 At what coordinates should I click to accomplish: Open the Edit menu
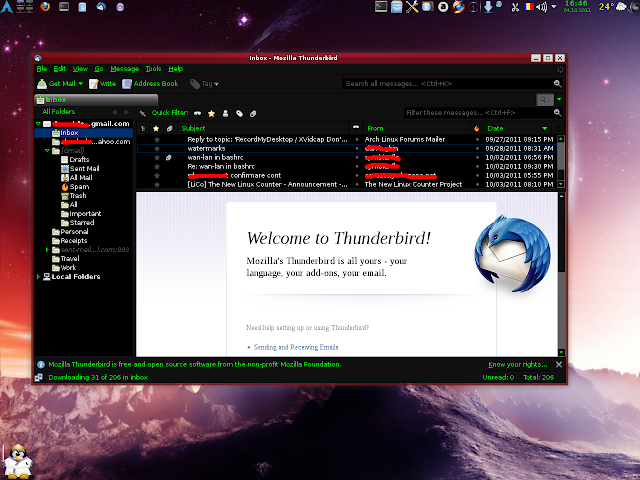click(x=60, y=69)
